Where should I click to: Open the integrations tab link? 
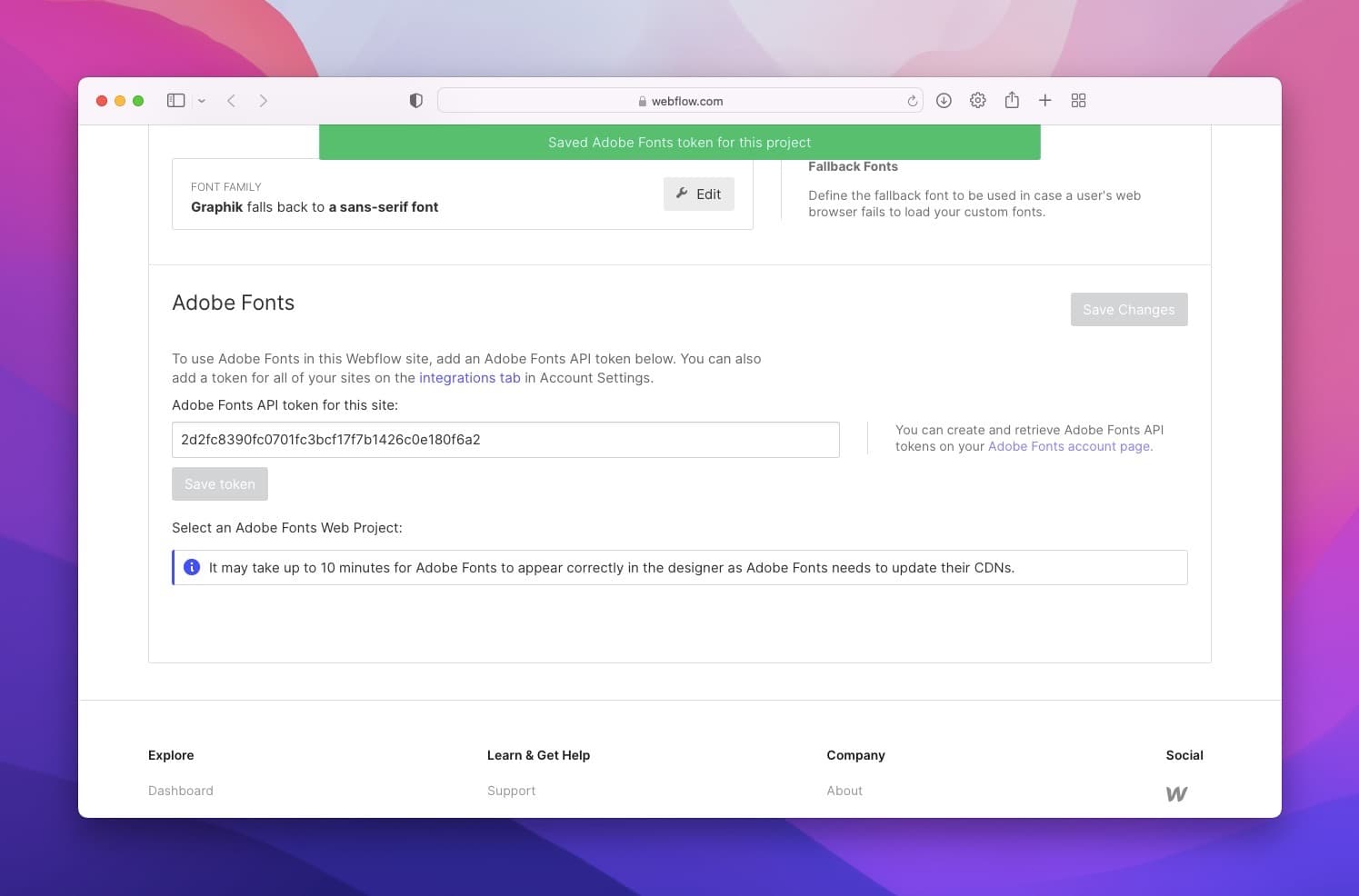click(470, 378)
